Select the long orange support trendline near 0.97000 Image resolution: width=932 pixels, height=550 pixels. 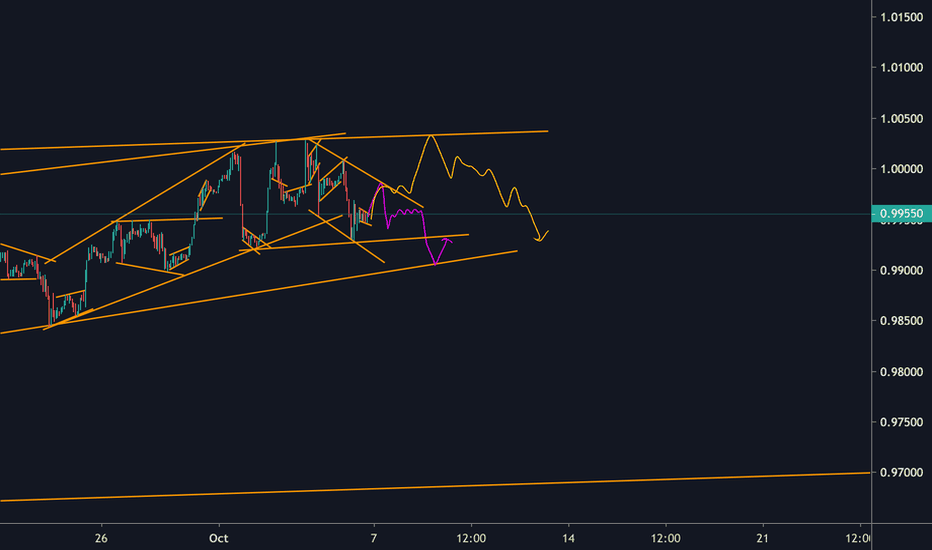(x=435, y=487)
